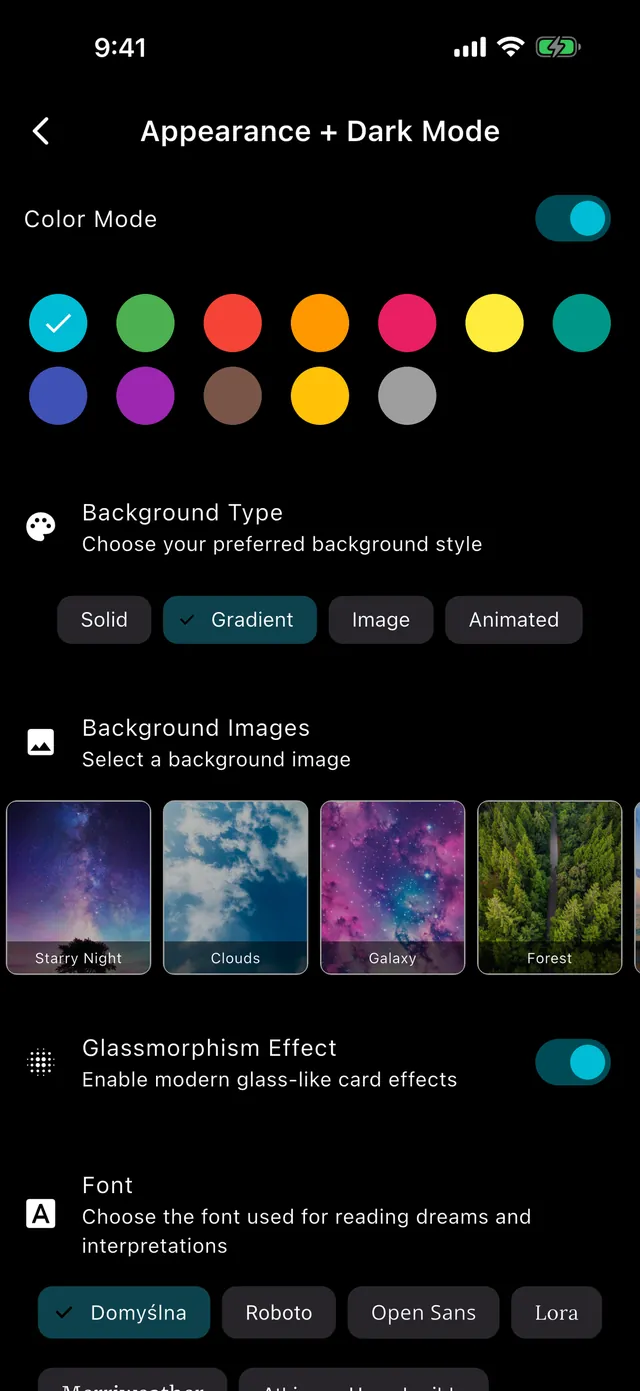Screen dimensions: 640x1391
Task: Tap the dotted Glassmorphism Effect icon
Action: pos(41,1062)
